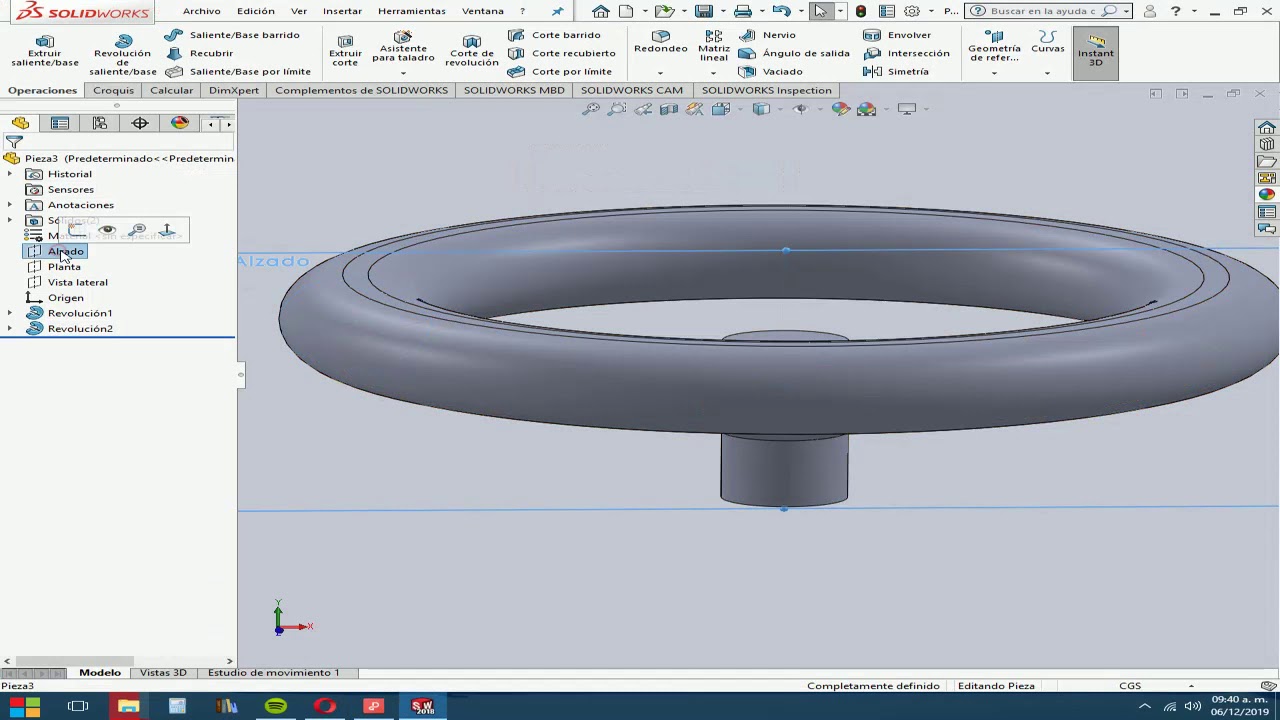Open the Estudio de movimiento 1 tab
Image resolution: width=1280 pixels, height=720 pixels.
(x=273, y=673)
